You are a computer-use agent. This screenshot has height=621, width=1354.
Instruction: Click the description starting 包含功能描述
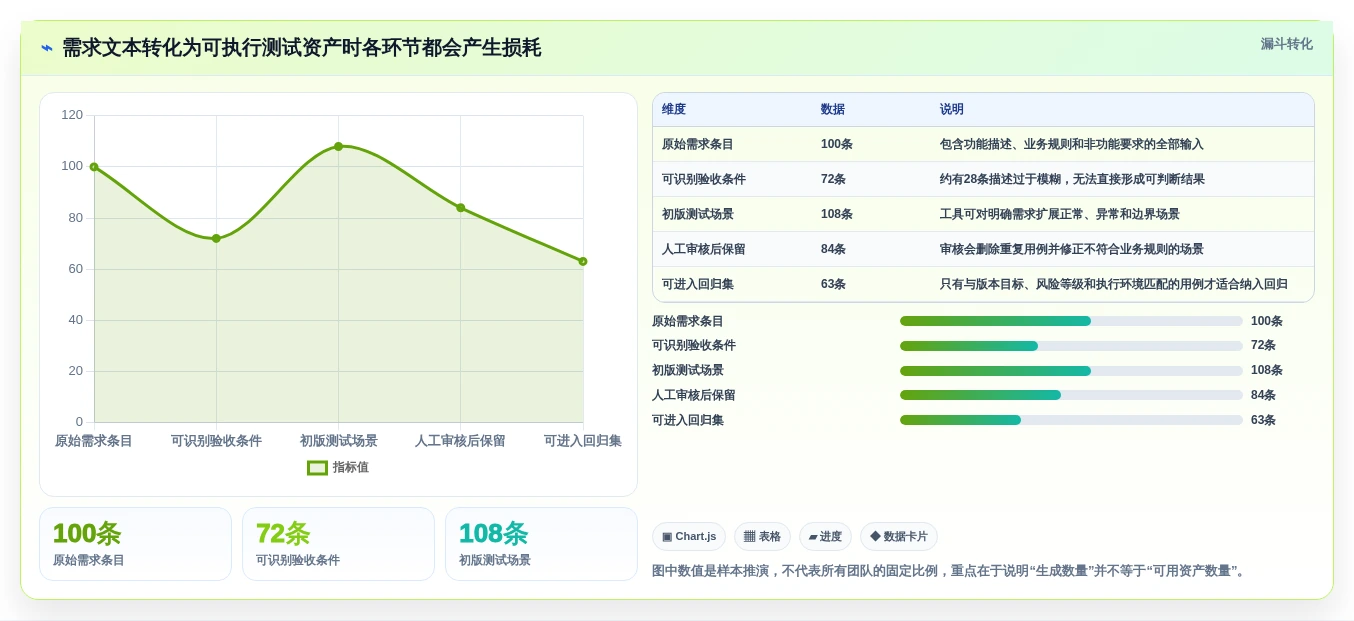tap(1072, 144)
